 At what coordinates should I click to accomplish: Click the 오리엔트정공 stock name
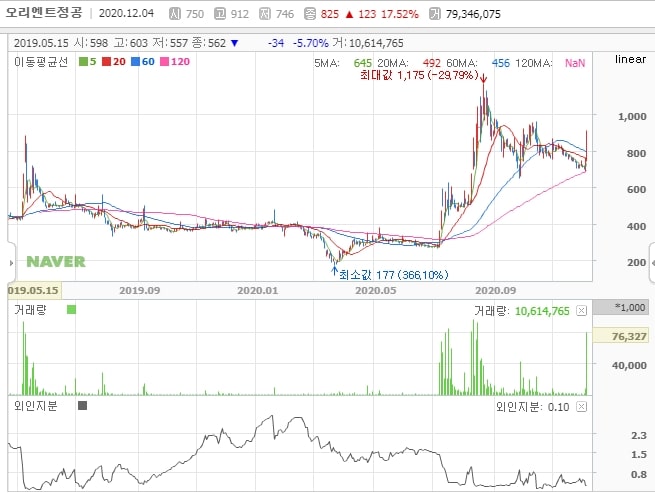[x=44, y=13]
